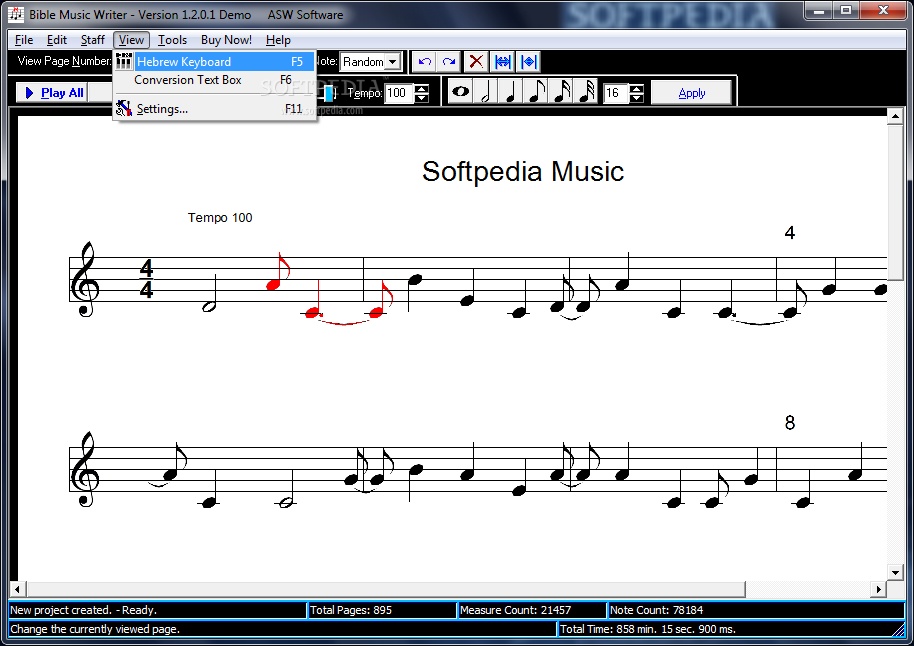Click the Softpedia Music score title
Screen dimensions: 914x646
tap(523, 171)
